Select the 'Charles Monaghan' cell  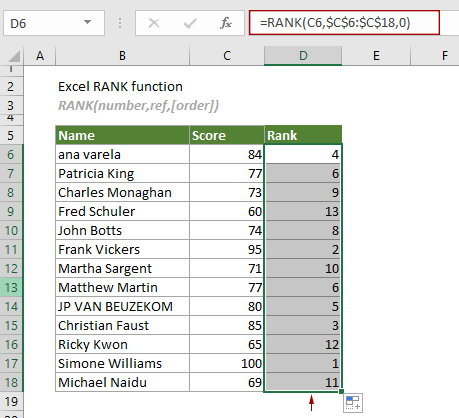tap(122, 192)
